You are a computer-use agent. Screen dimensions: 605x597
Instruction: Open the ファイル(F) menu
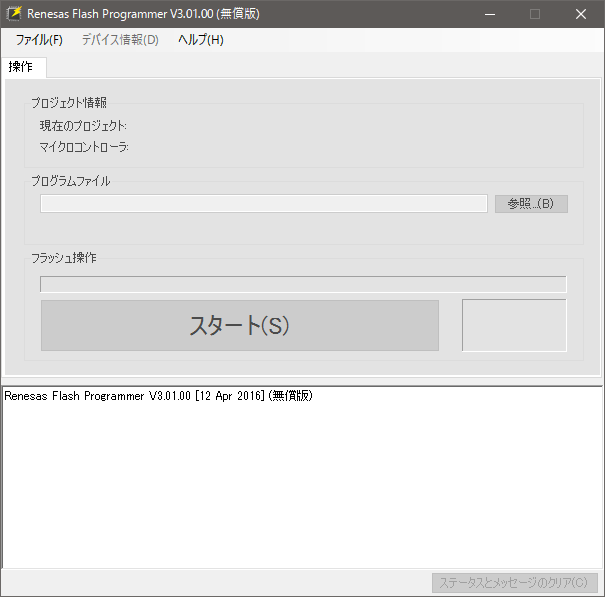tap(39, 40)
